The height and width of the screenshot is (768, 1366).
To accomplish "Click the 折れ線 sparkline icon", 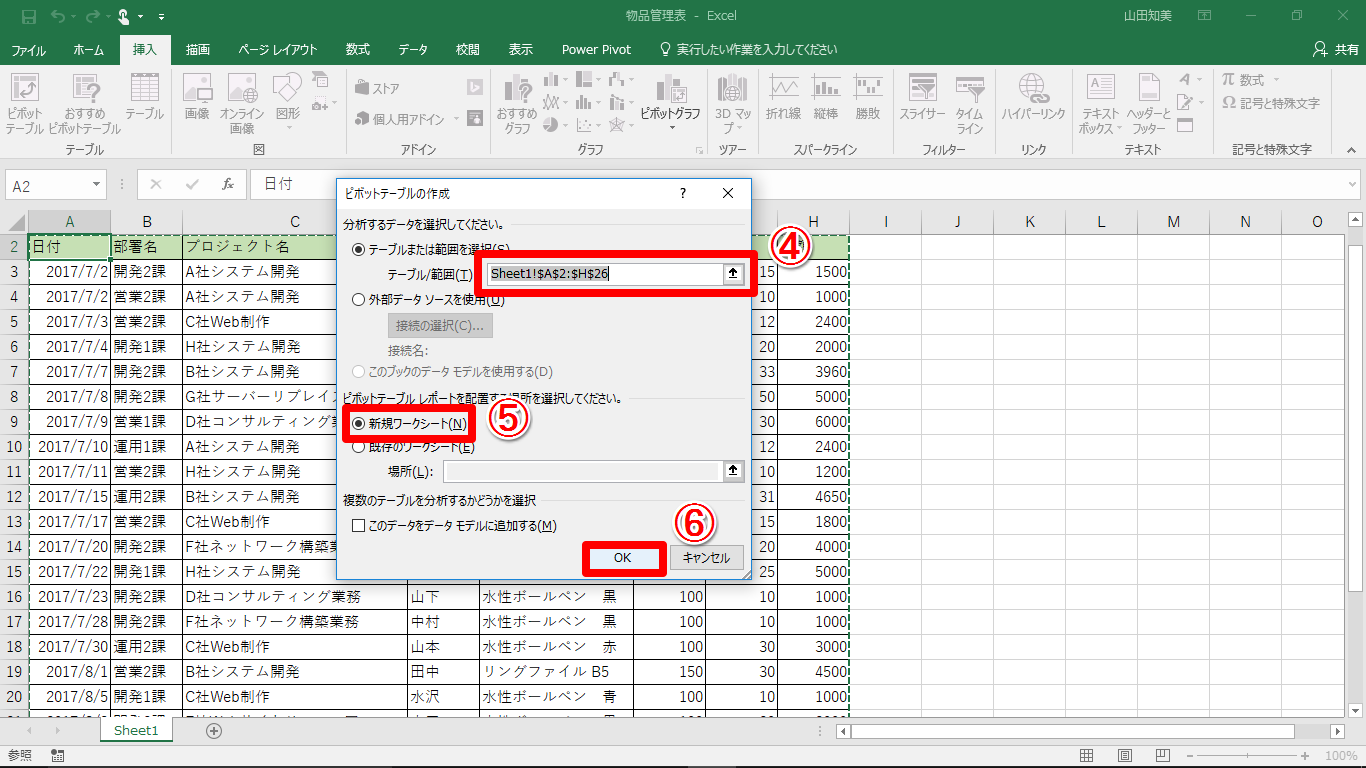I will (783, 97).
